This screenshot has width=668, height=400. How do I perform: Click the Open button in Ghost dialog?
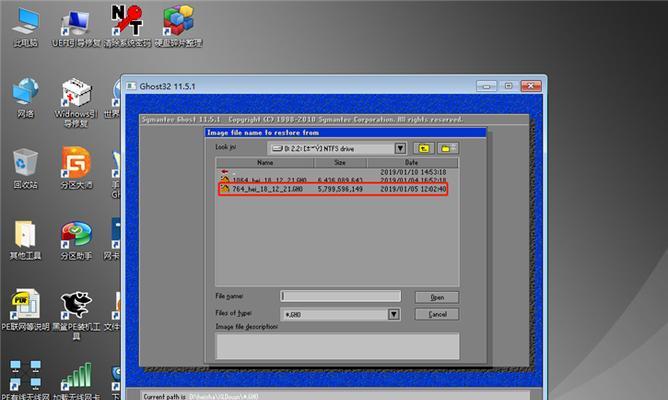pyautogui.click(x=437, y=297)
